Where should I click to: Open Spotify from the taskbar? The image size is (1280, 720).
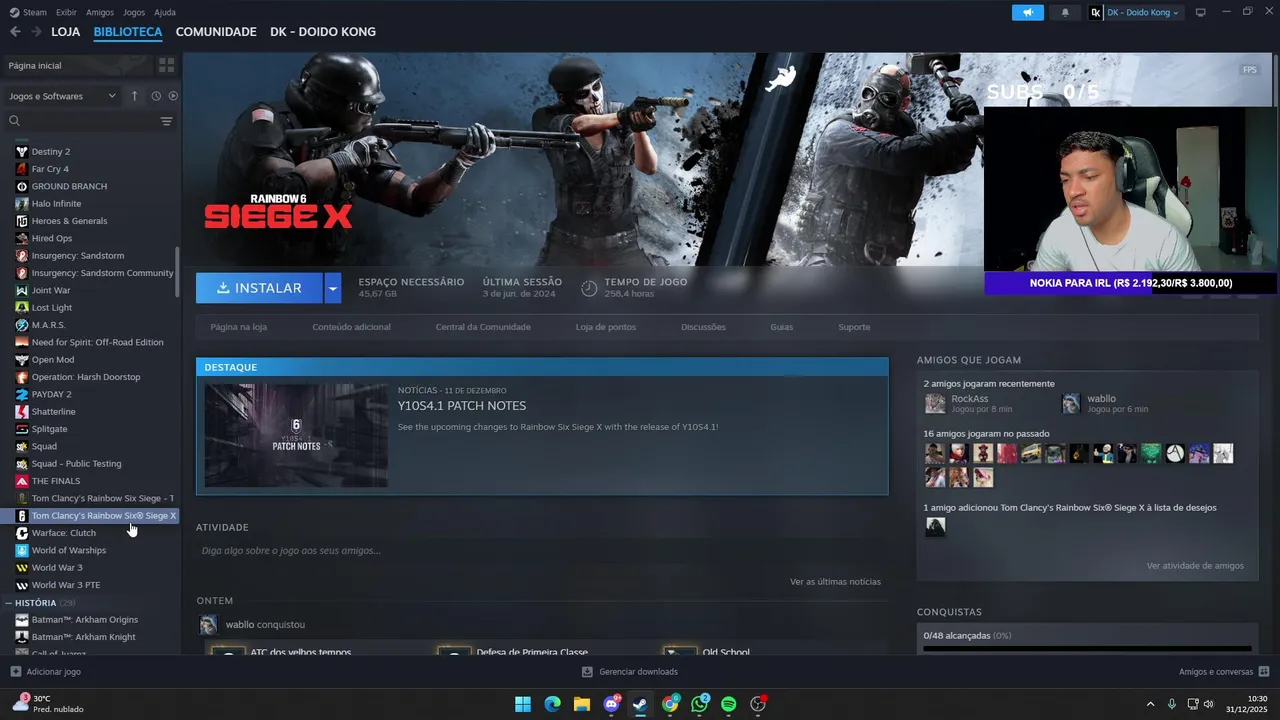tap(728, 704)
